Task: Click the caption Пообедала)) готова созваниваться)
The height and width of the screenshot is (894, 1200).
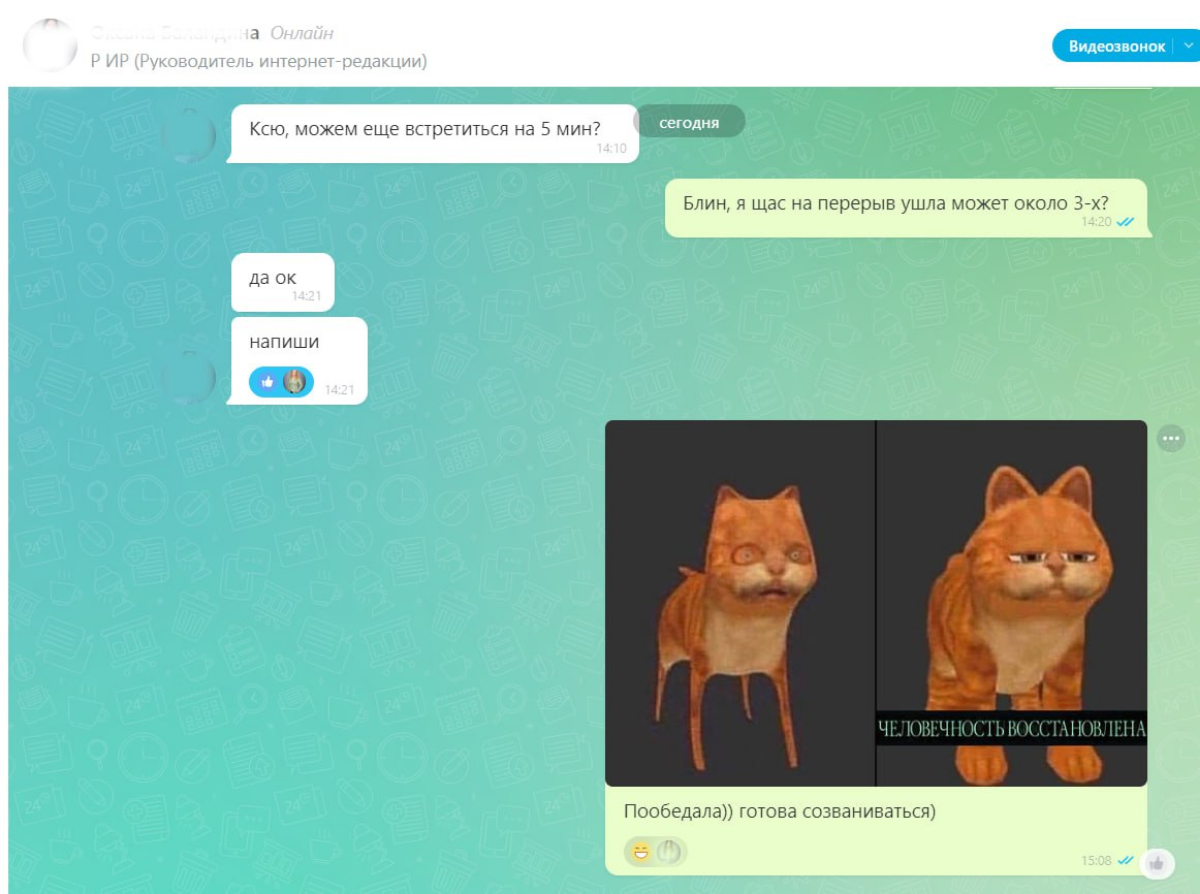Action: click(x=779, y=811)
